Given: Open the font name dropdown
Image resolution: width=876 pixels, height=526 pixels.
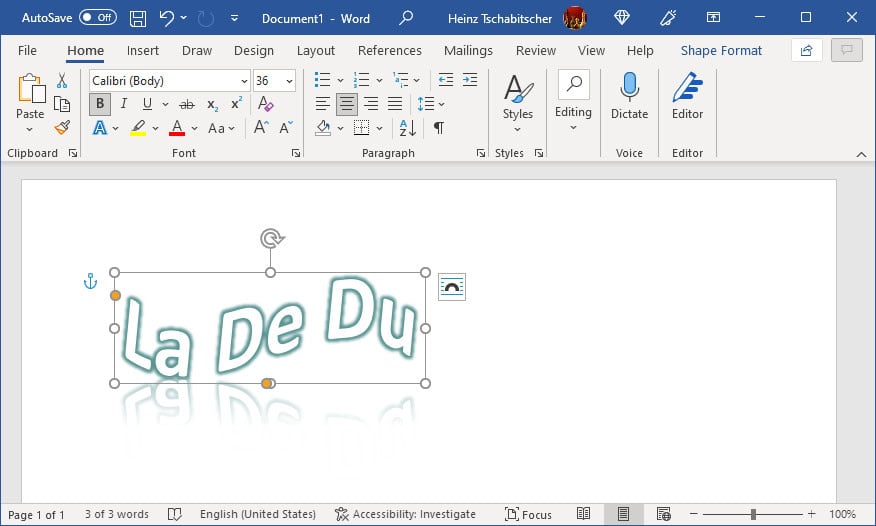Looking at the screenshot, I should [244, 81].
